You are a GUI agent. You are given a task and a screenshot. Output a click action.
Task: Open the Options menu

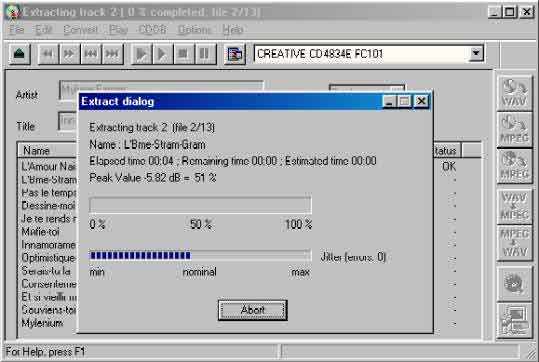[x=194, y=30]
